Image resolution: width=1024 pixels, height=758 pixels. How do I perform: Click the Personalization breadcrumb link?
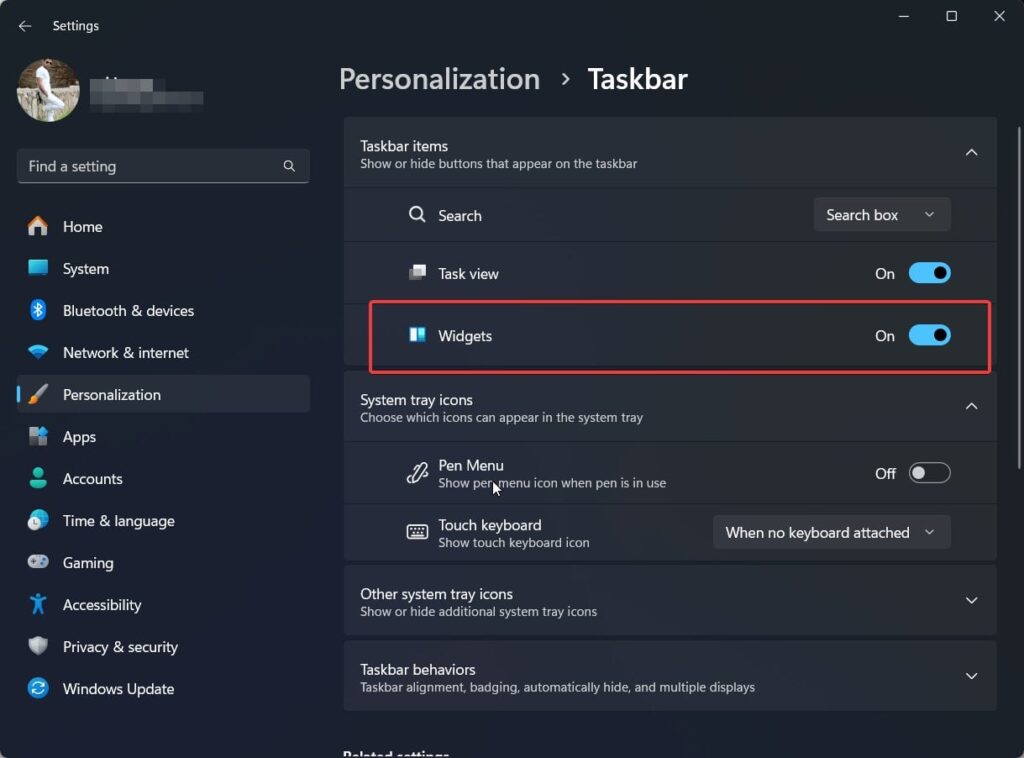(439, 79)
